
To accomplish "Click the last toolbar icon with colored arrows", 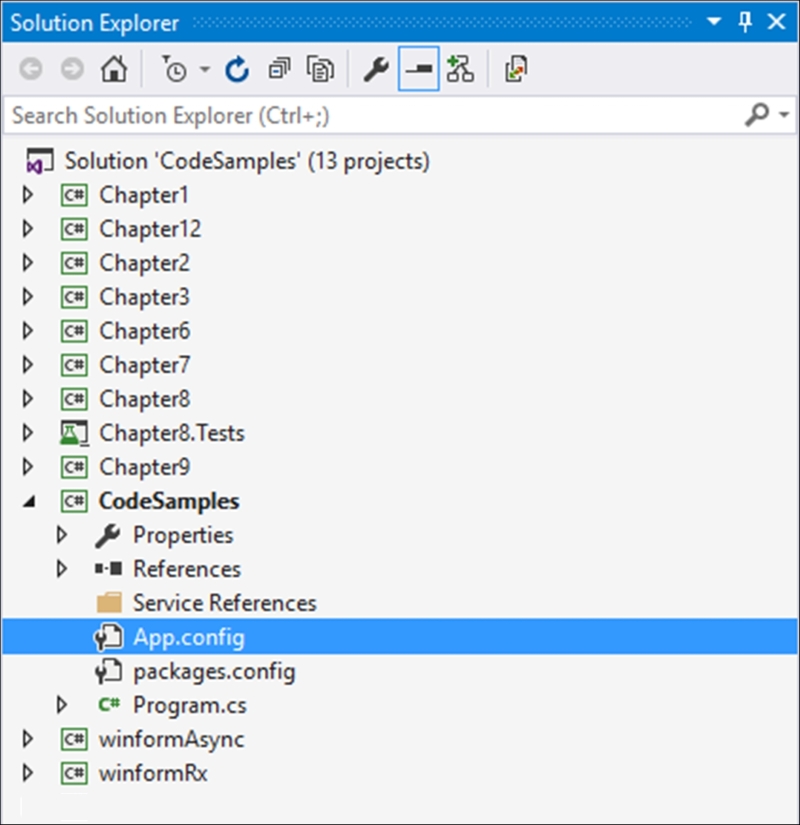I will tap(516, 69).
